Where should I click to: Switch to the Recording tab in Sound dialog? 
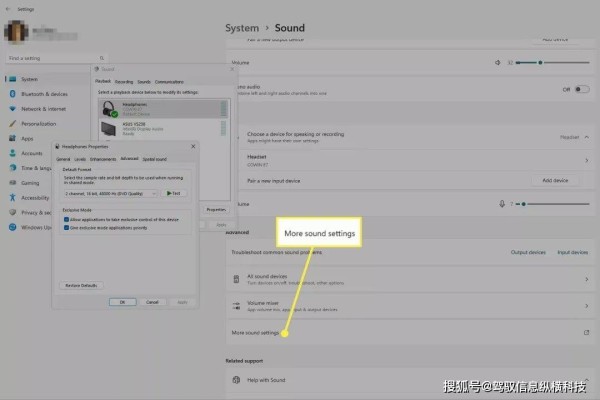pyautogui.click(x=124, y=82)
